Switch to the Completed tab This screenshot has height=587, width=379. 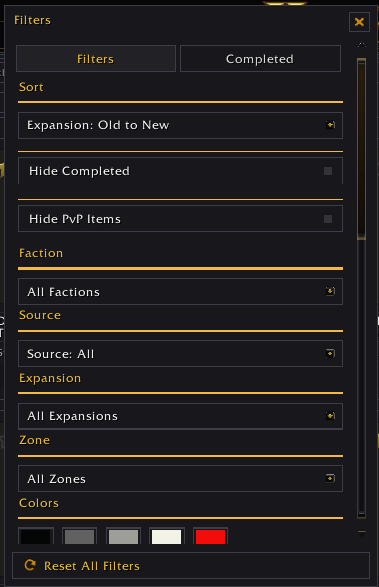(260, 59)
